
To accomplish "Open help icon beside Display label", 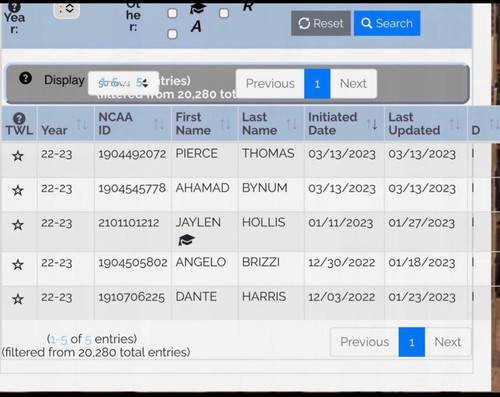I will [x=26, y=78].
